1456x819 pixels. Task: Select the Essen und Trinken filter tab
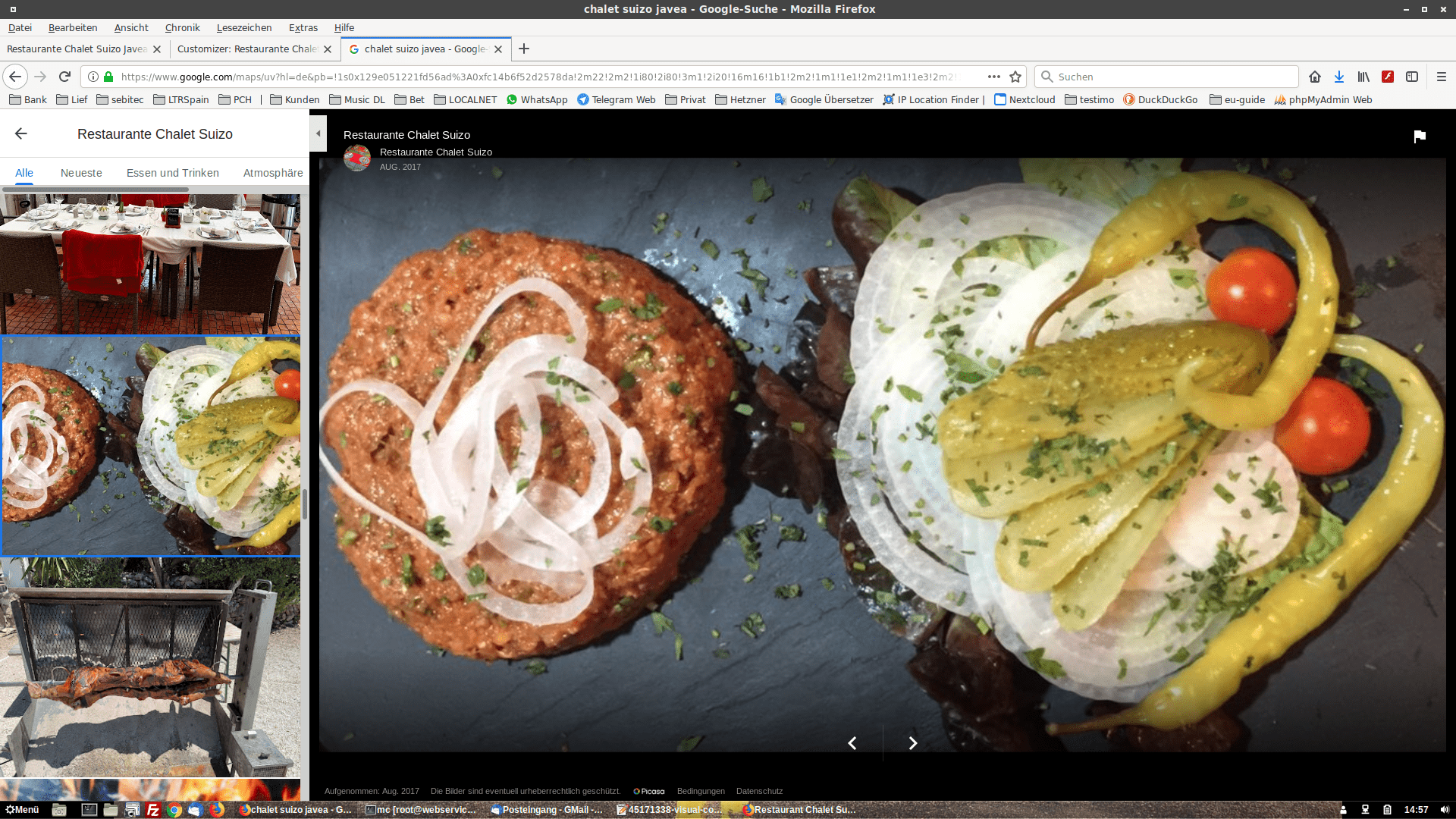173,173
